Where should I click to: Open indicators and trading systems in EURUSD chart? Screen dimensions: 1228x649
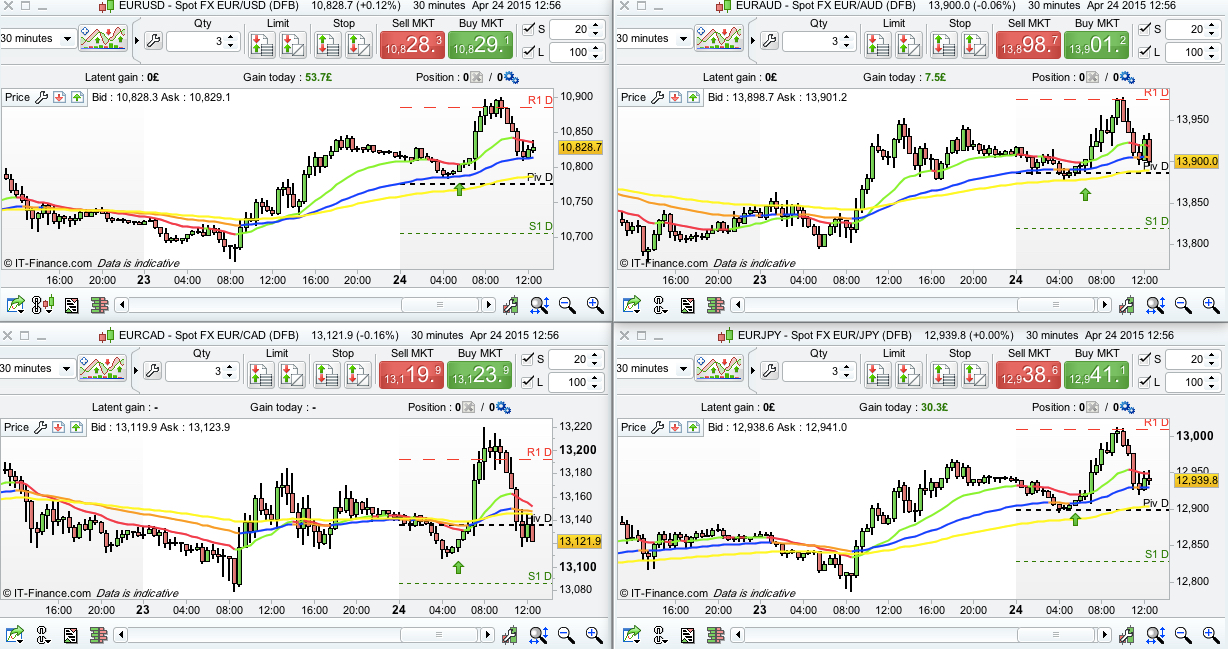[104, 40]
